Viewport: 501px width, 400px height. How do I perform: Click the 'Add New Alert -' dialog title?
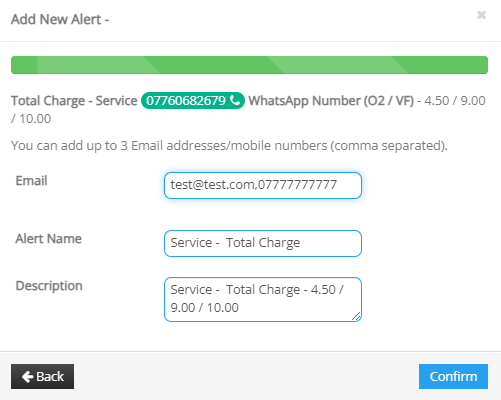[60, 19]
